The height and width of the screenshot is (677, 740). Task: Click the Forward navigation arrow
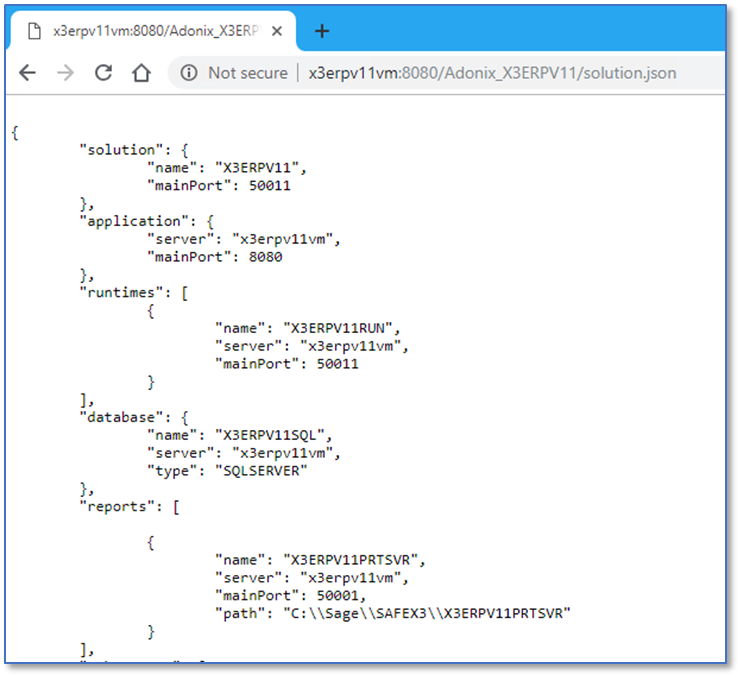click(65, 73)
